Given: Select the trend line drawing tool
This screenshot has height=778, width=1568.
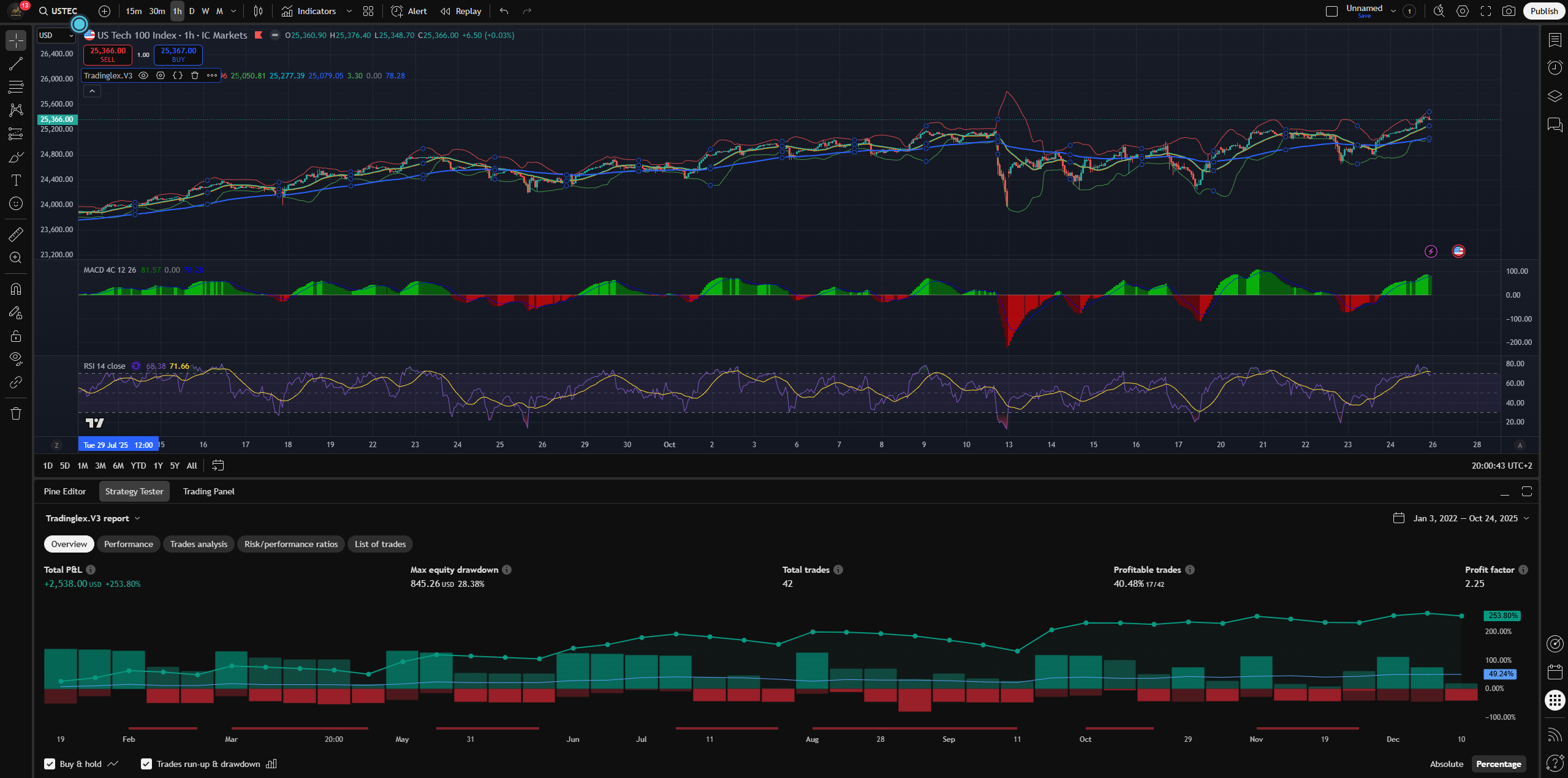Looking at the screenshot, I should [x=16, y=64].
